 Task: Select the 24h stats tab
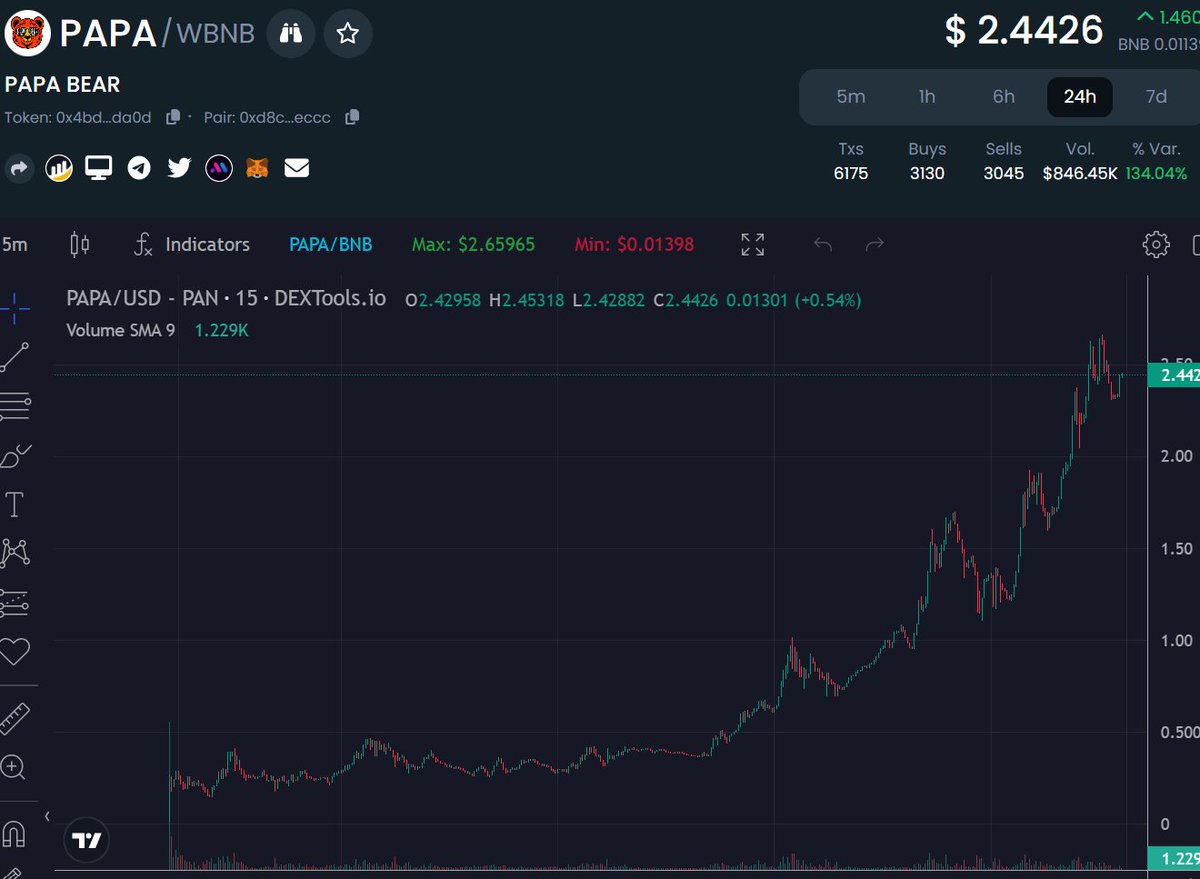1080,97
